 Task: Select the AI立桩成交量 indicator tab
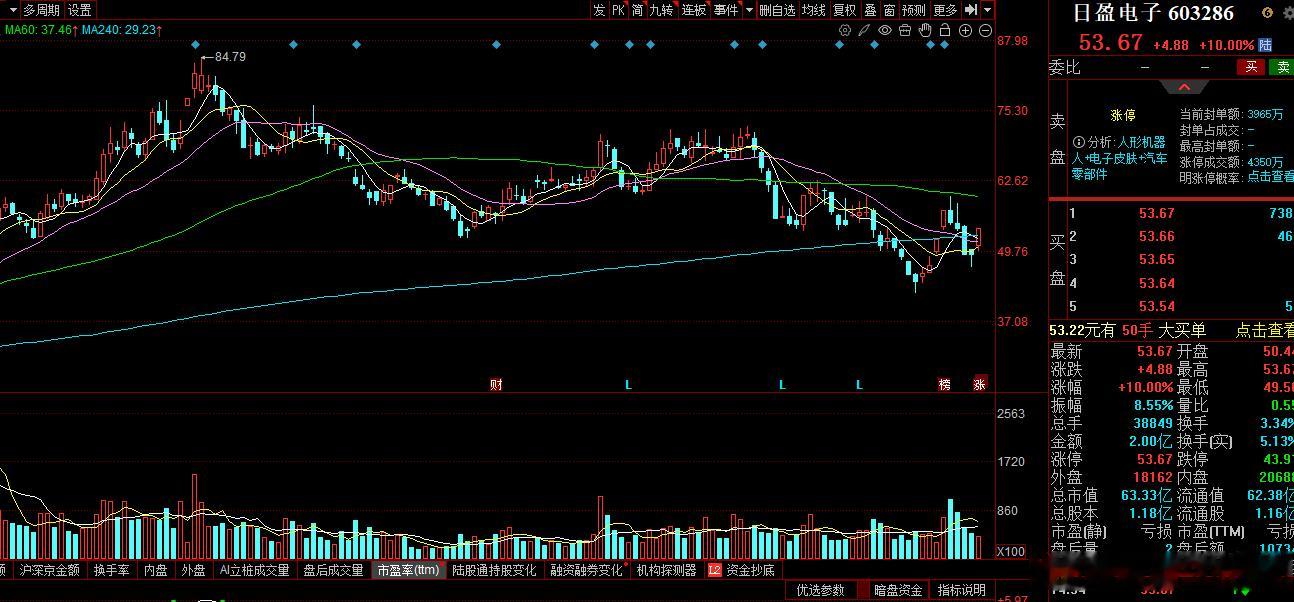tap(254, 570)
